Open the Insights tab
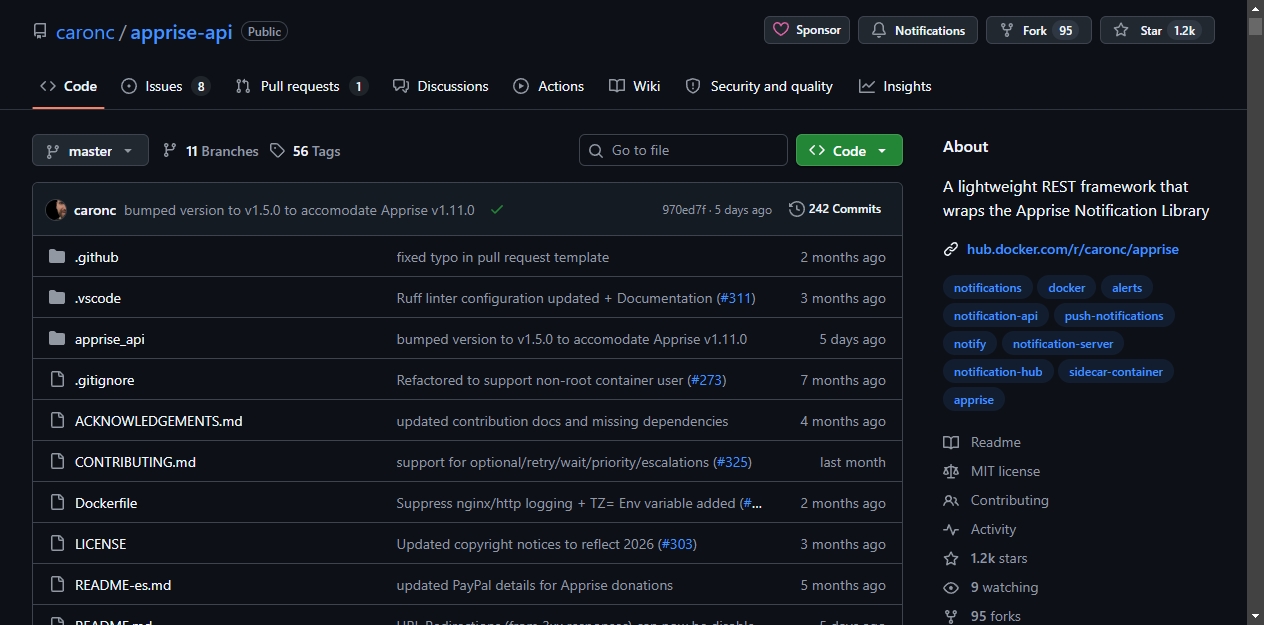This screenshot has height=625, width=1264. point(895,86)
